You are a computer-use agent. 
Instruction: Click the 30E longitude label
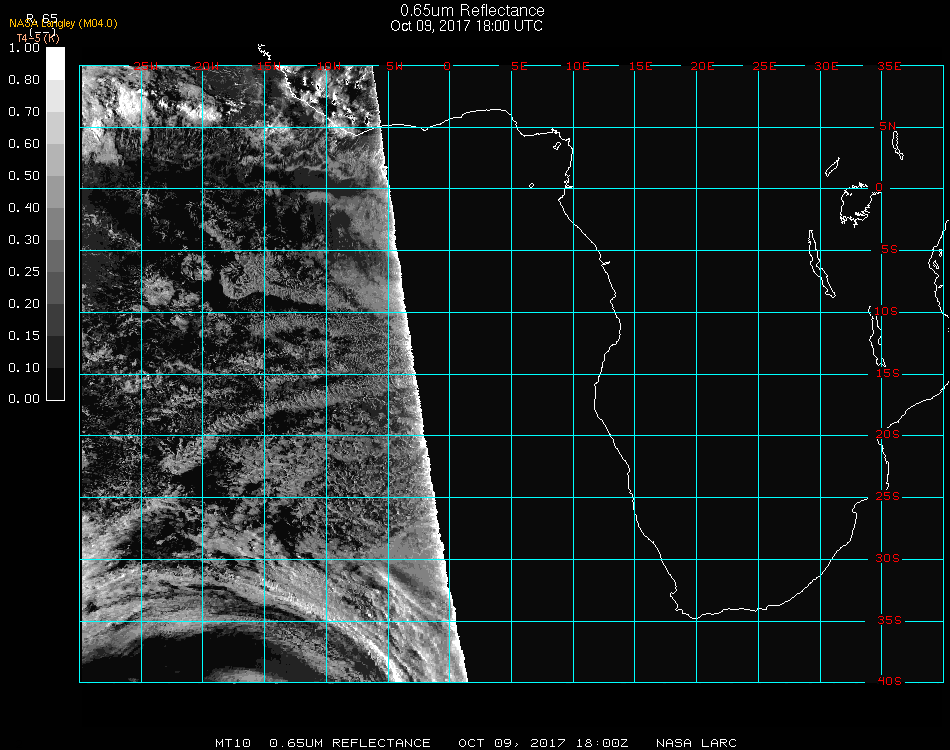[x=826, y=66]
